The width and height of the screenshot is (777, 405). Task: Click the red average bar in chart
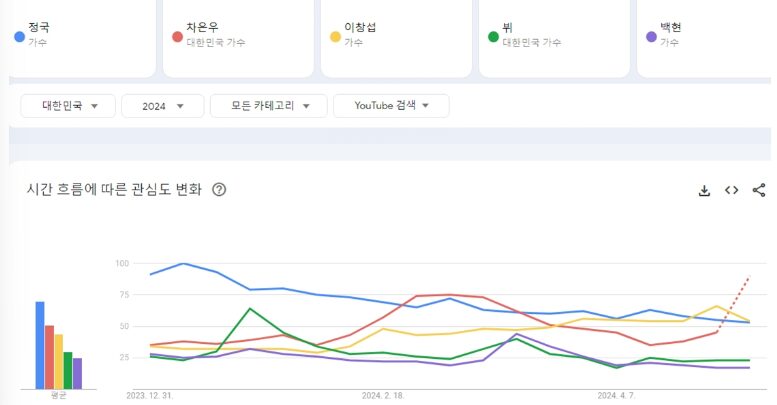pyautogui.click(x=49, y=357)
